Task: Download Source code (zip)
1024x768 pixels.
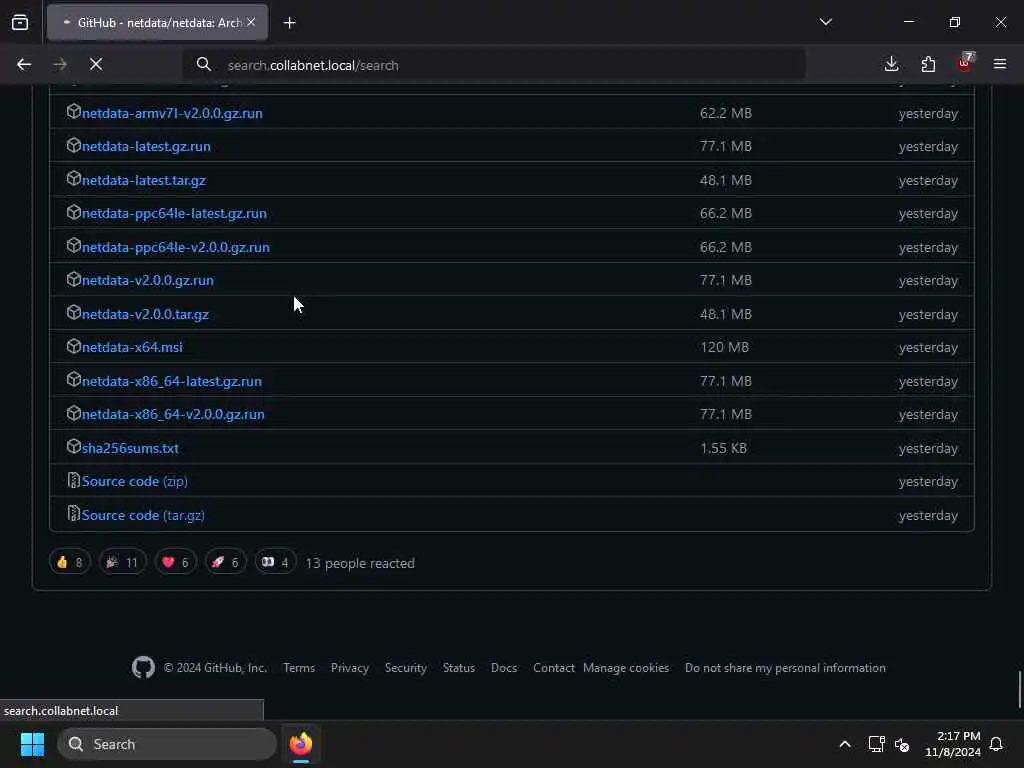Action: coord(135,481)
